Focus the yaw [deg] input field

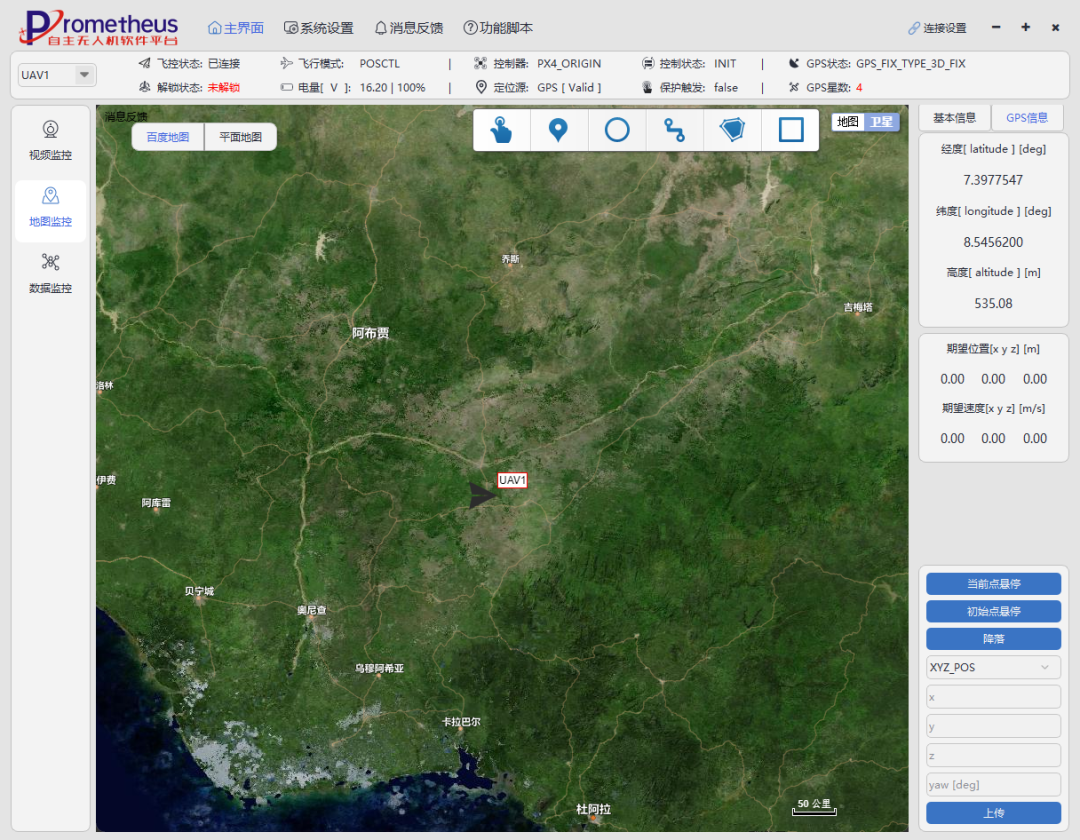point(993,785)
